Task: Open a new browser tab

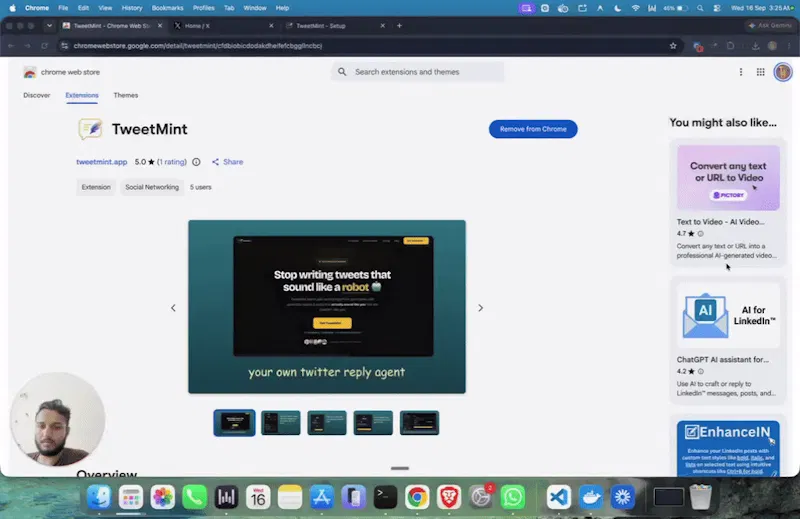Action: 399,26
